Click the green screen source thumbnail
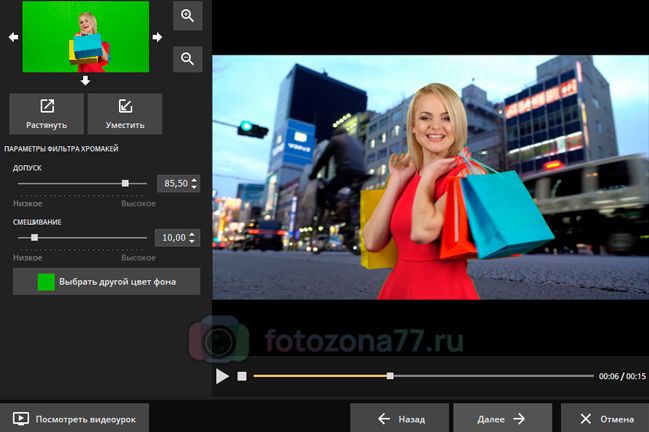 click(x=86, y=37)
